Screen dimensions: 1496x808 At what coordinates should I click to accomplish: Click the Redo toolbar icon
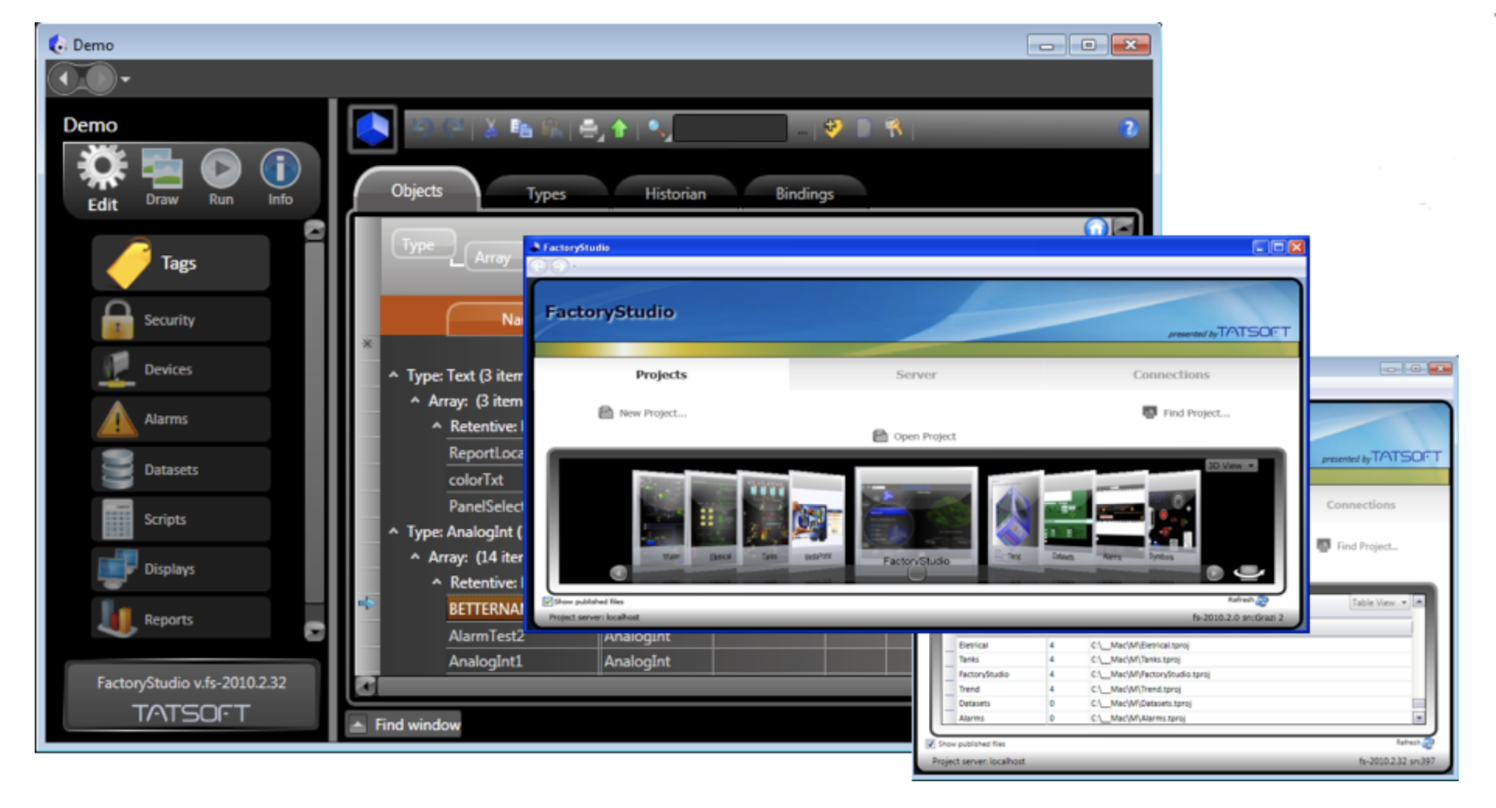pyautogui.click(x=453, y=129)
